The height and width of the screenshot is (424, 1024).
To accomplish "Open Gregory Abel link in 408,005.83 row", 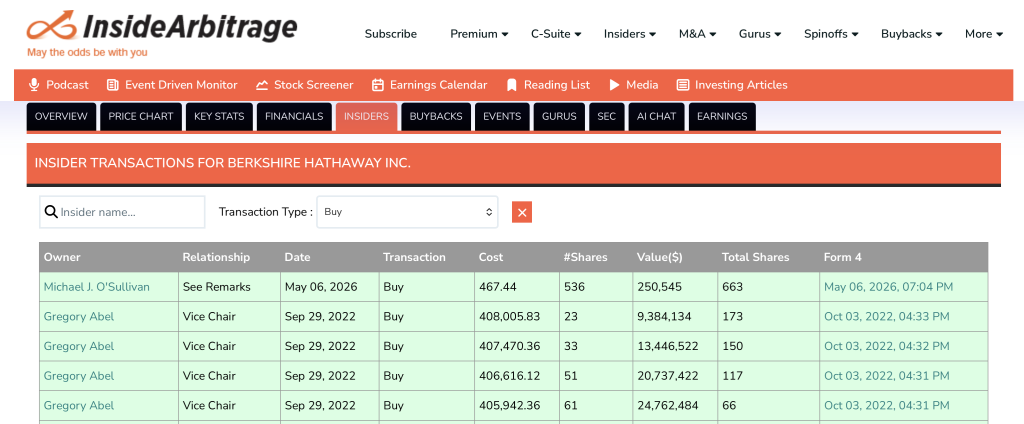I will 79,316.
